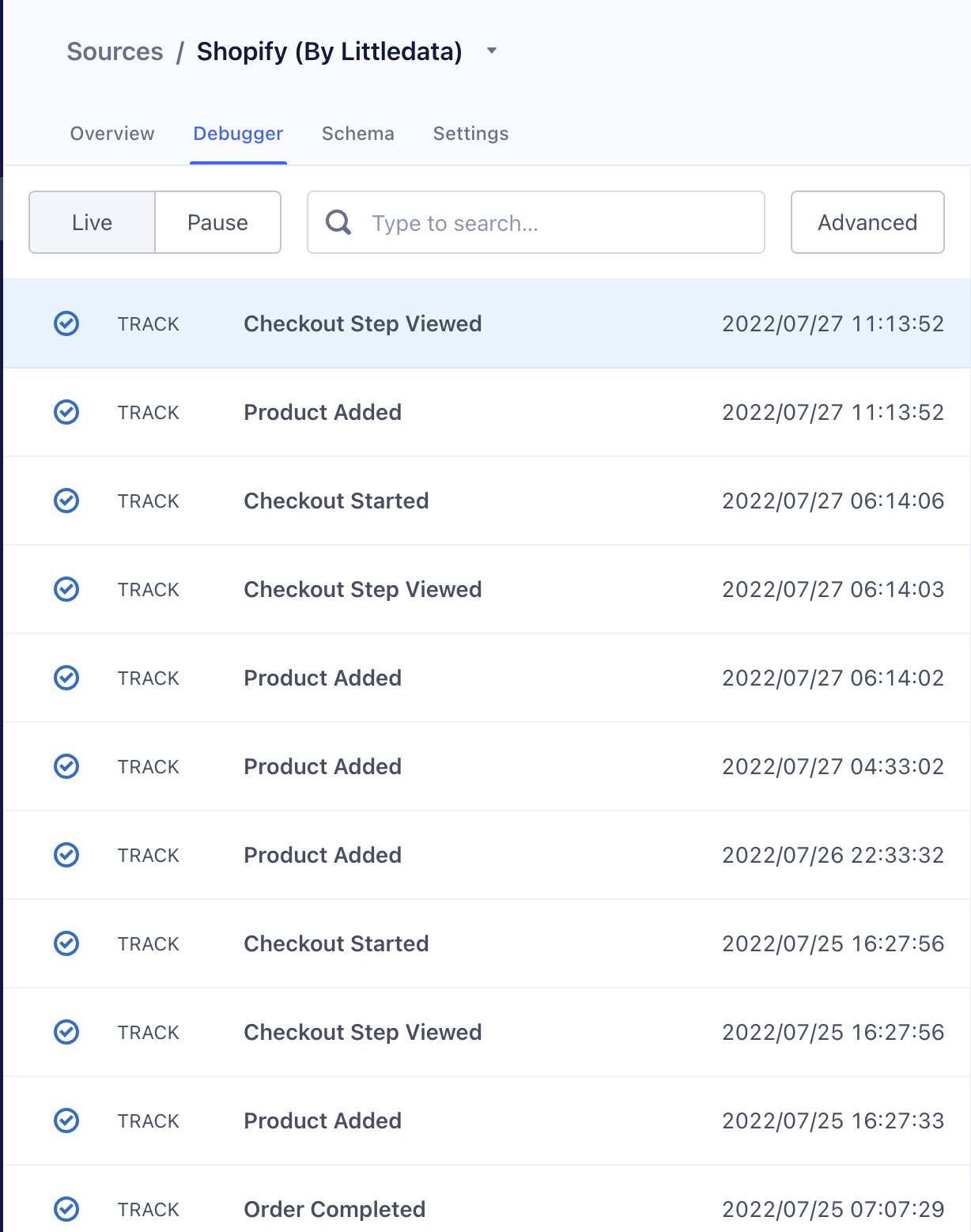Open the Advanced filter options
The height and width of the screenshot is (1232, 971).
[867, 222]
